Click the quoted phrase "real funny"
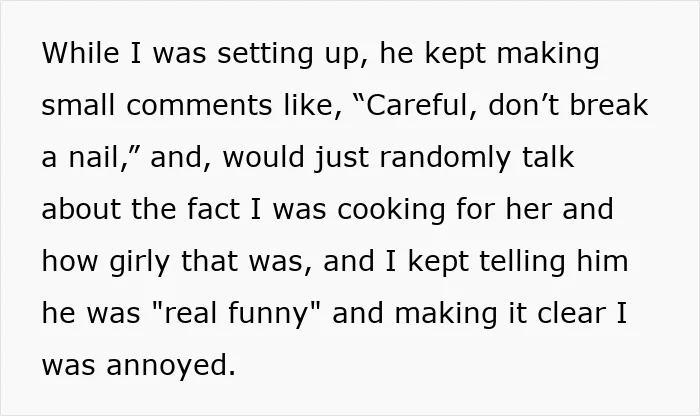Screen dimensions: 700x416 point(237,314)
